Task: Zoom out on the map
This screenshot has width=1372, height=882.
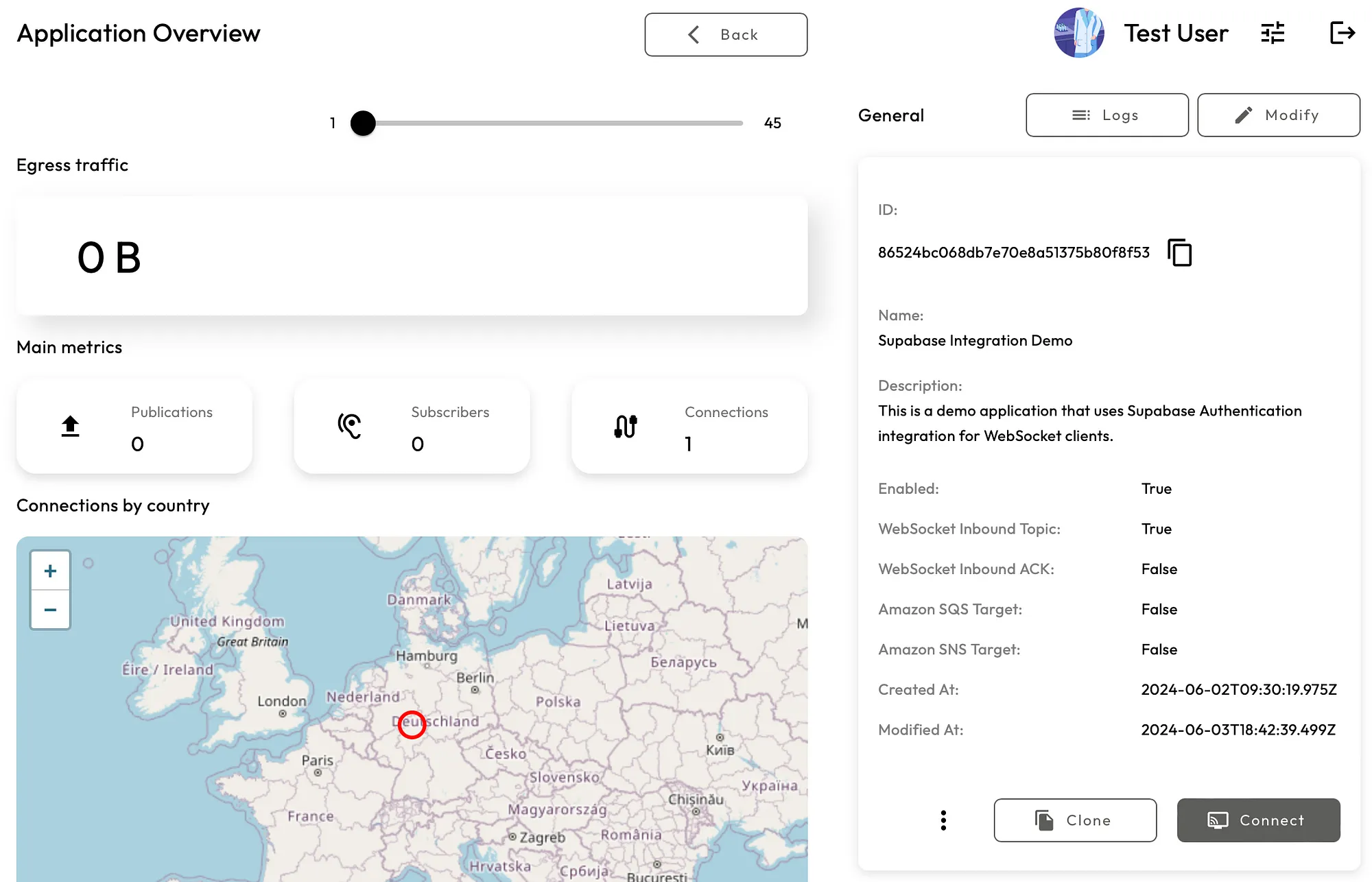Action: 50,610
